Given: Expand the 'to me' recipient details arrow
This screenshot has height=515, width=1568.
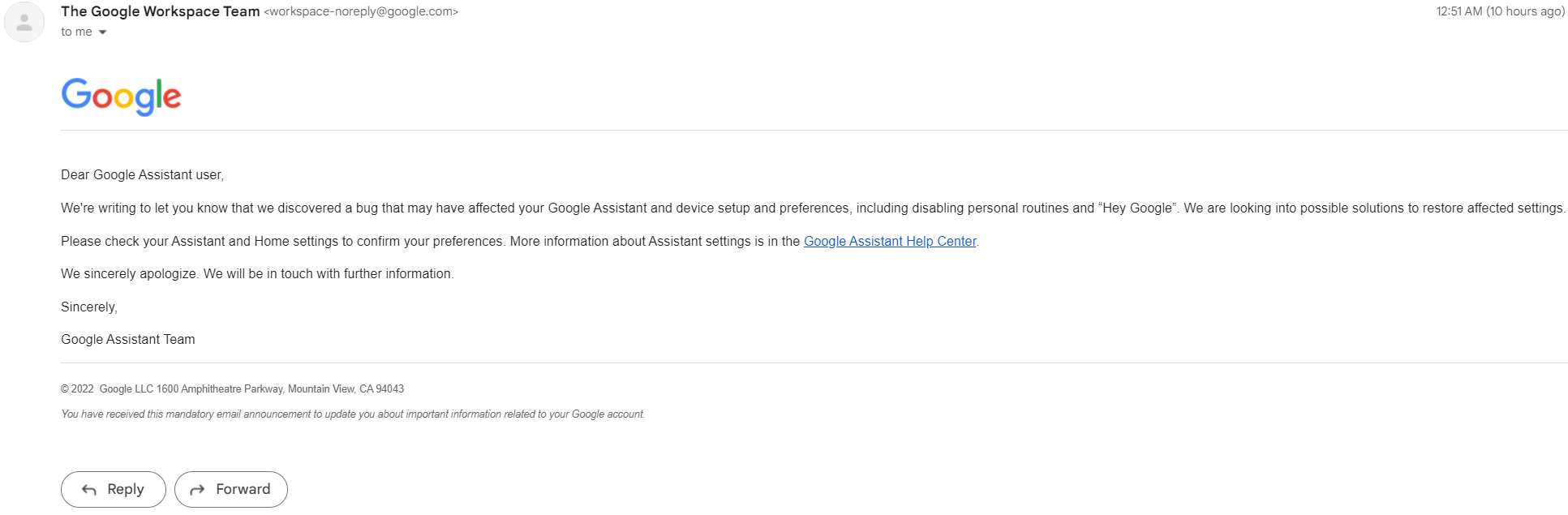Looking at the screenshot, I should (x=102, y=32).
